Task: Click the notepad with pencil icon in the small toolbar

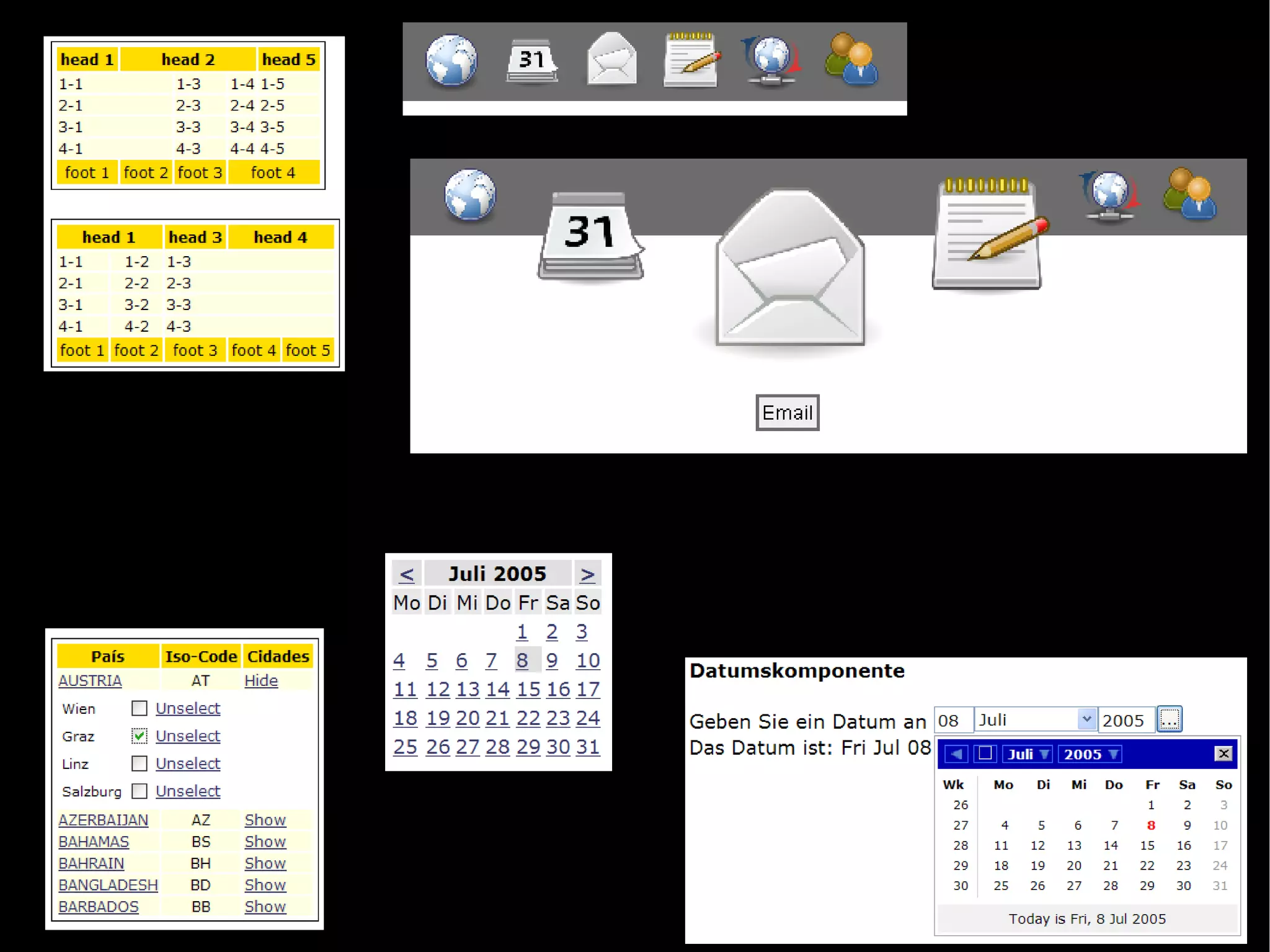Action: point(691,61)
